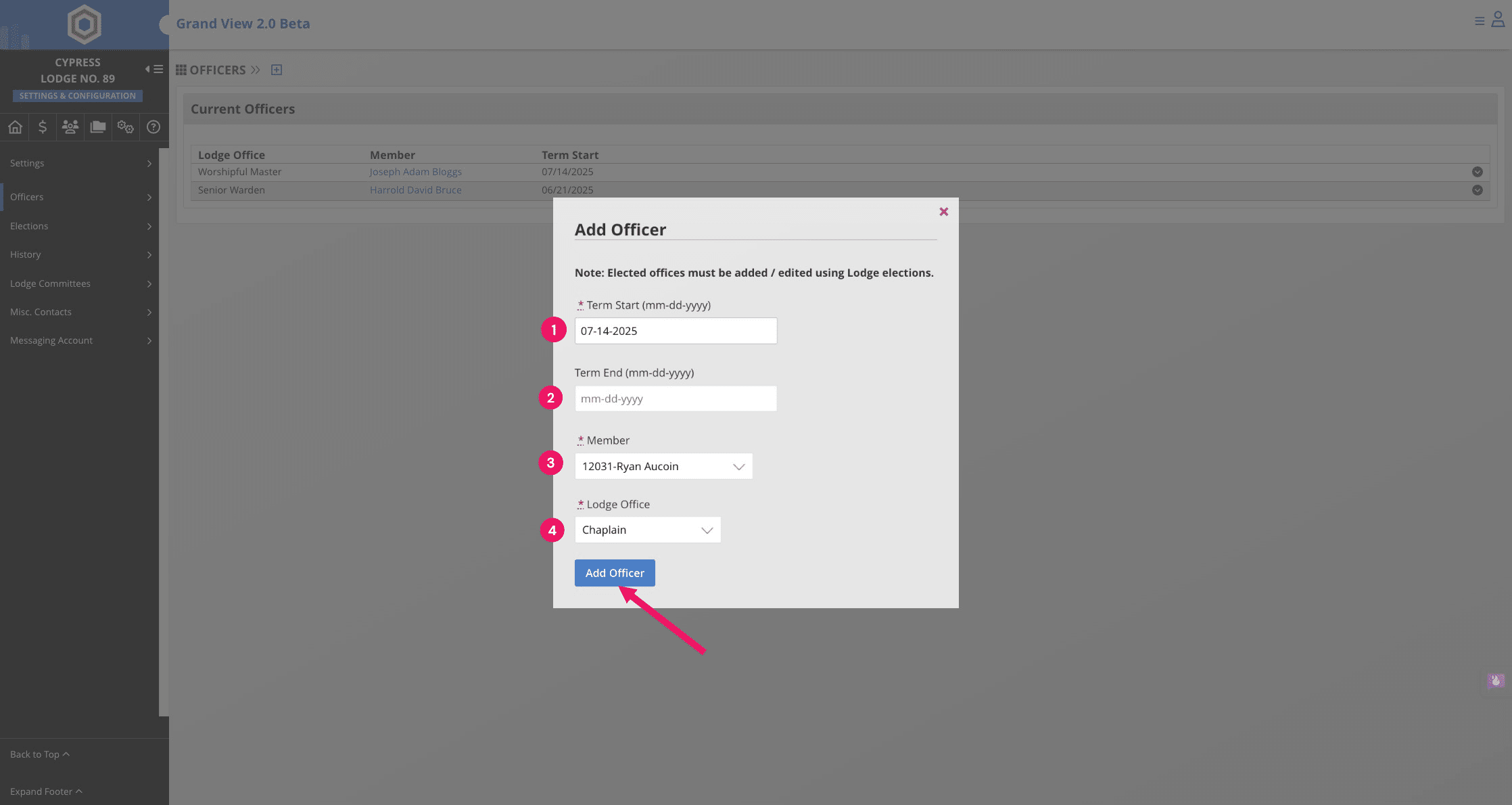Click the help question mark icon
This screenshot has width=1512, height=805.
tap(153, 127)
